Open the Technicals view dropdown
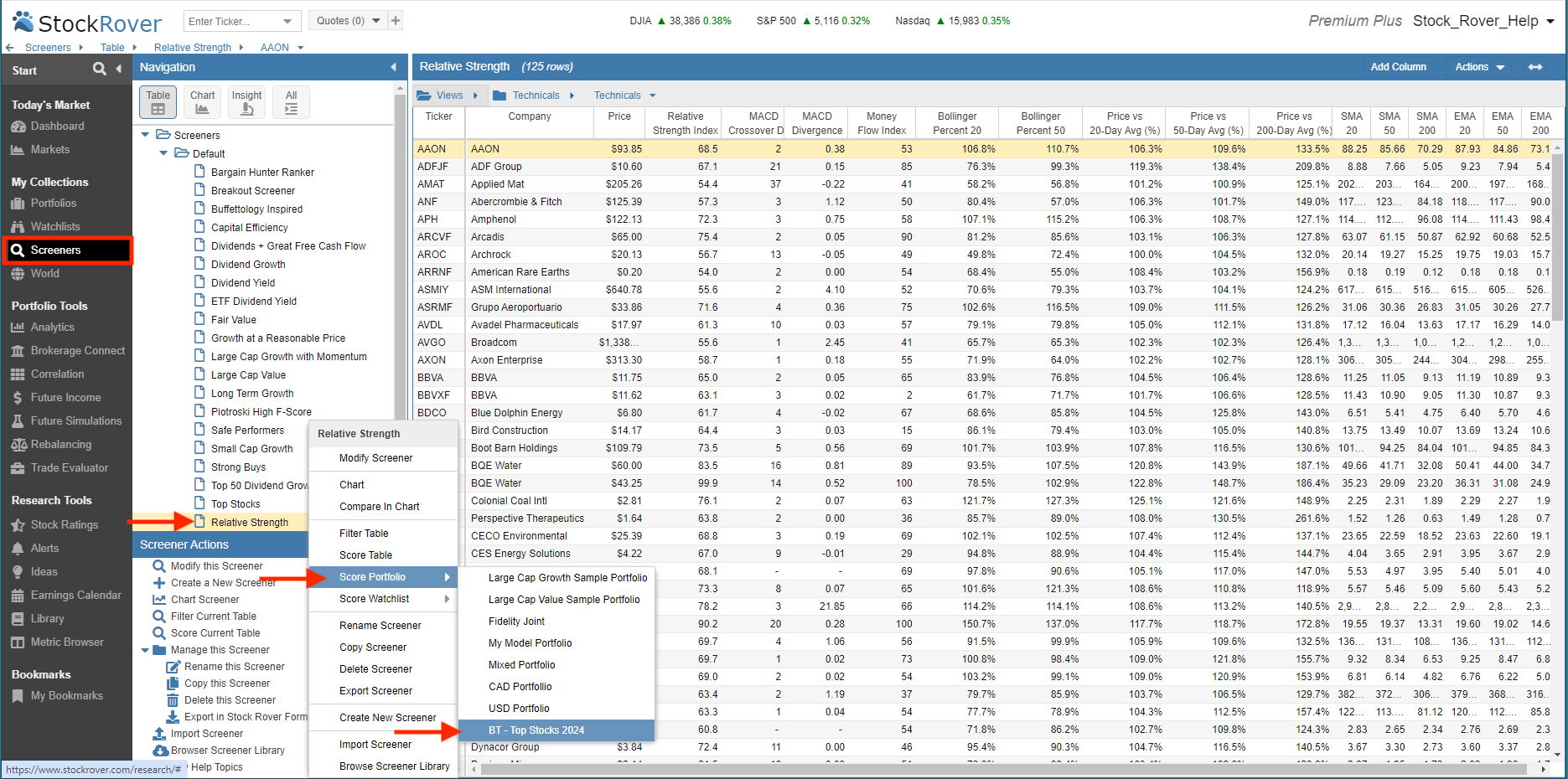The width and height of the screenshot is (1568, 779). coord(625,95)
